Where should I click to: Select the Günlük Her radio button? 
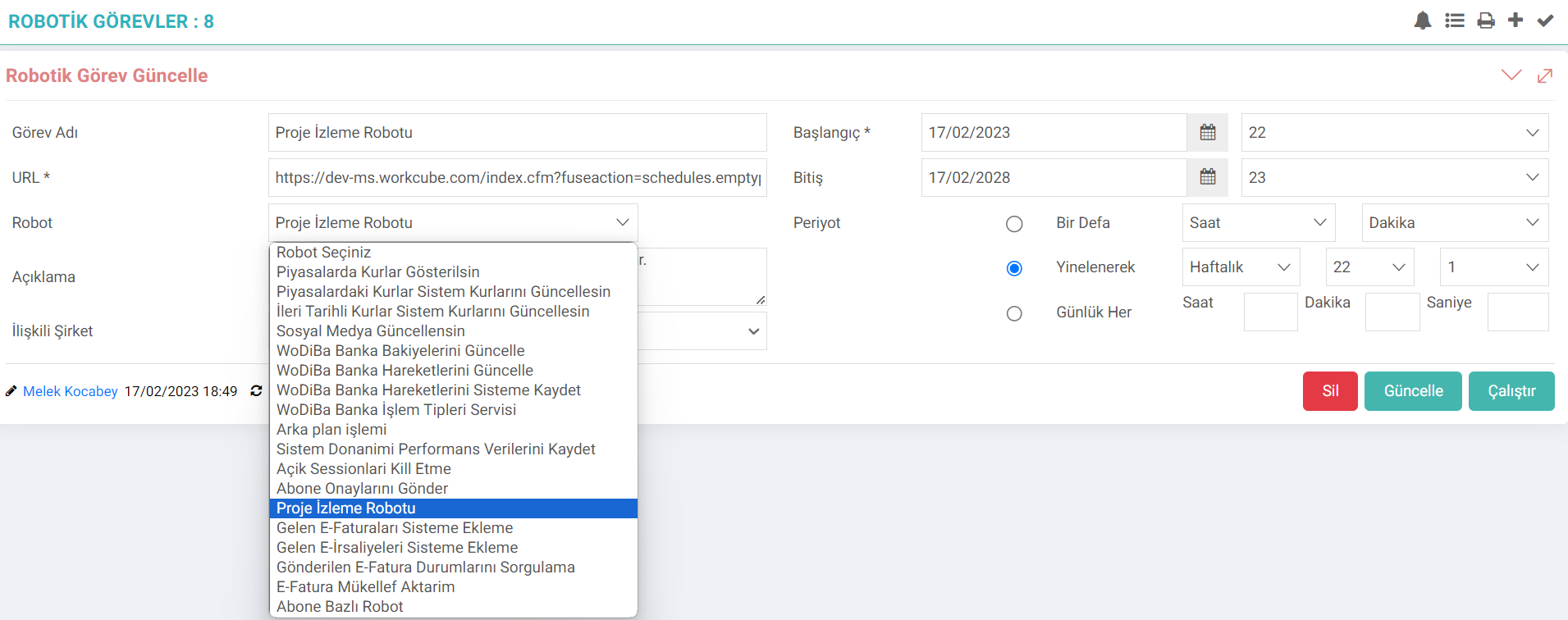(x=1014, y=313)
